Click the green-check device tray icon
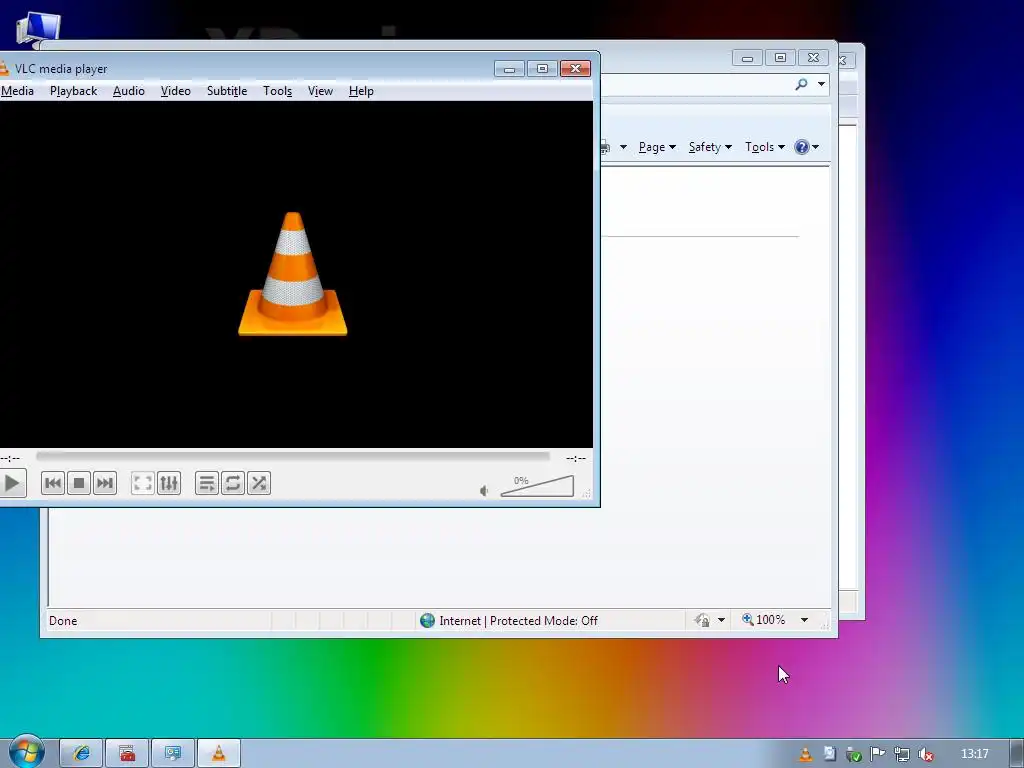This screenshot has height=768, width=1024. point(854,754)
